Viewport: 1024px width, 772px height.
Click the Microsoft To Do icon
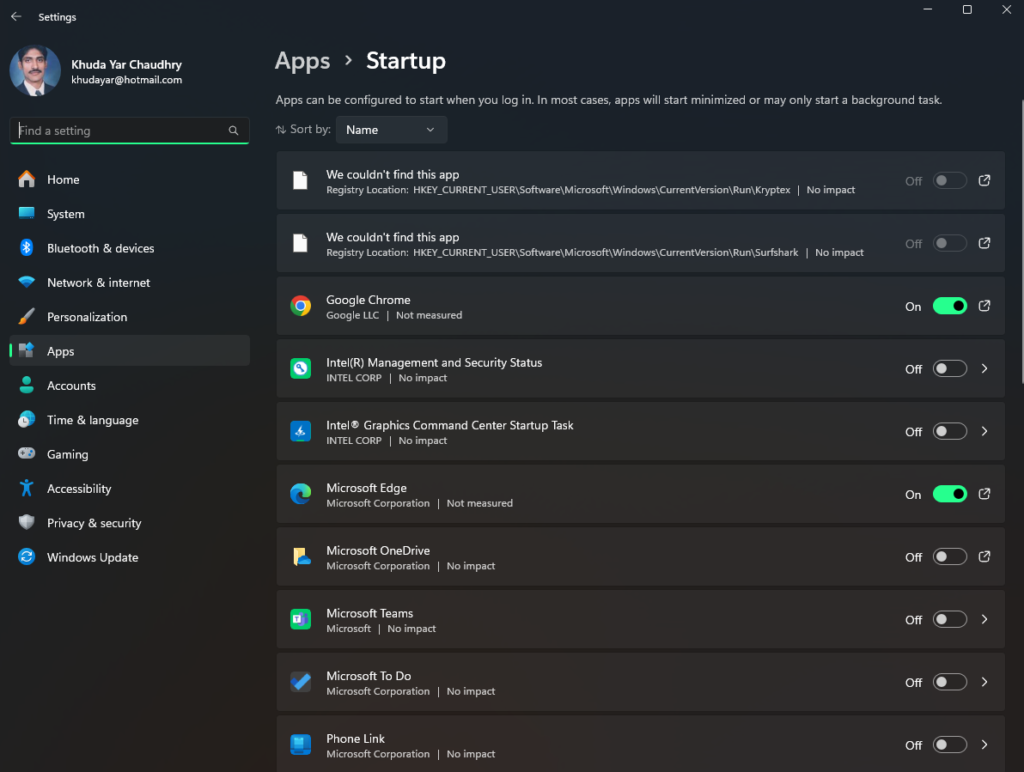pyautogui.click(x=300, y=683)
